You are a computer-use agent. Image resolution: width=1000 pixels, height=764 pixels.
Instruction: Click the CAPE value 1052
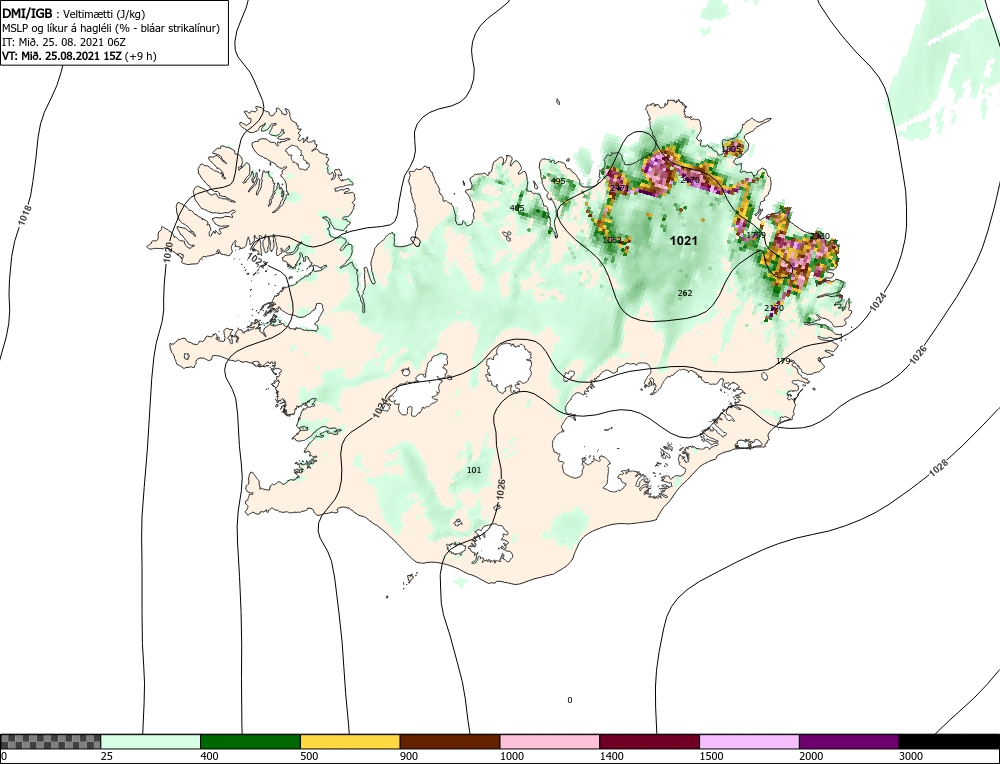click(x=612, y=240)
